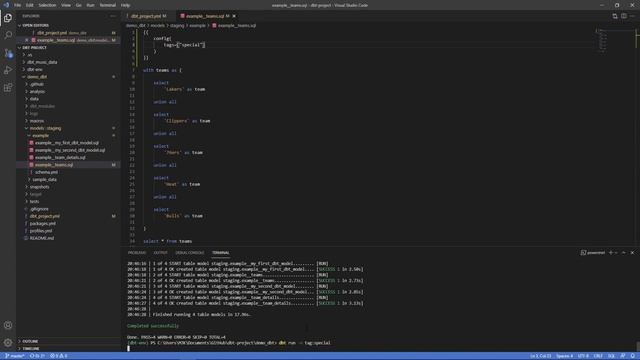This screenshot has height=360, width=640.
Task: Open the Search view in activity bar
Action: click(x=8, y=35)
